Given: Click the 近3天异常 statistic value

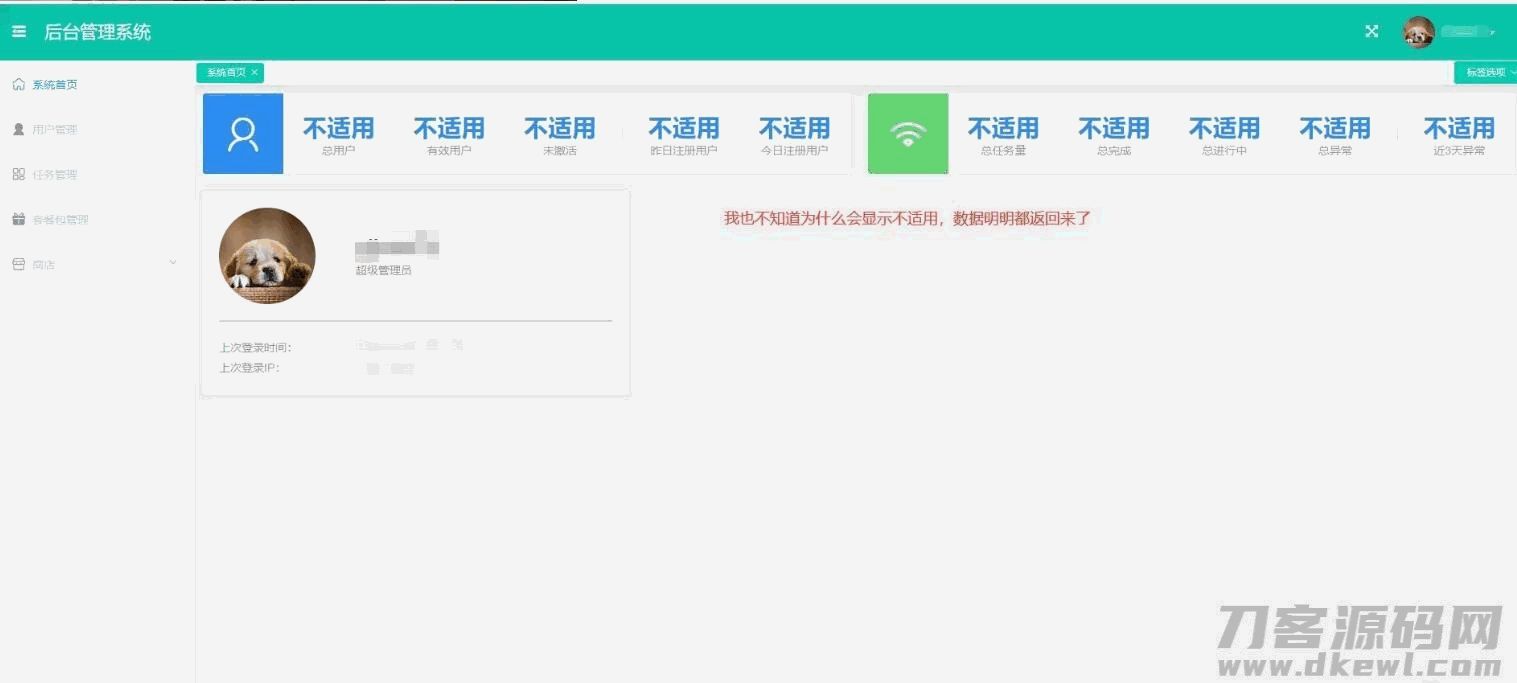Looking at the screenshot, I should (x=1458, y=129).
